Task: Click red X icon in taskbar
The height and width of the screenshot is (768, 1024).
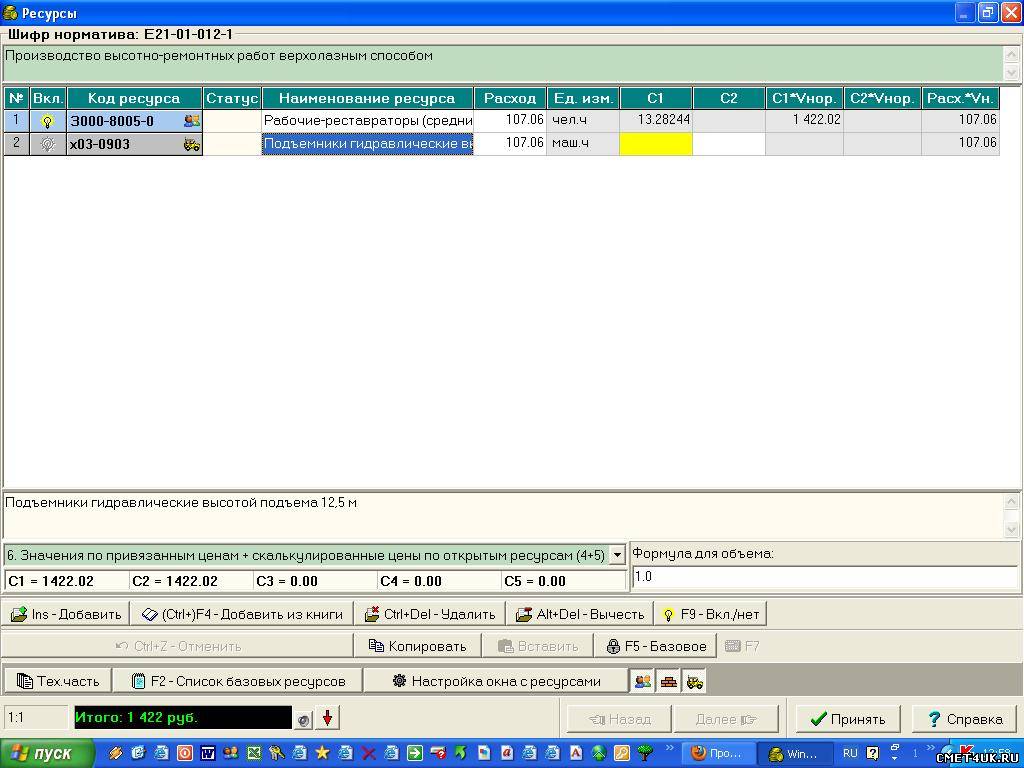Action: (x=369, y=754)
